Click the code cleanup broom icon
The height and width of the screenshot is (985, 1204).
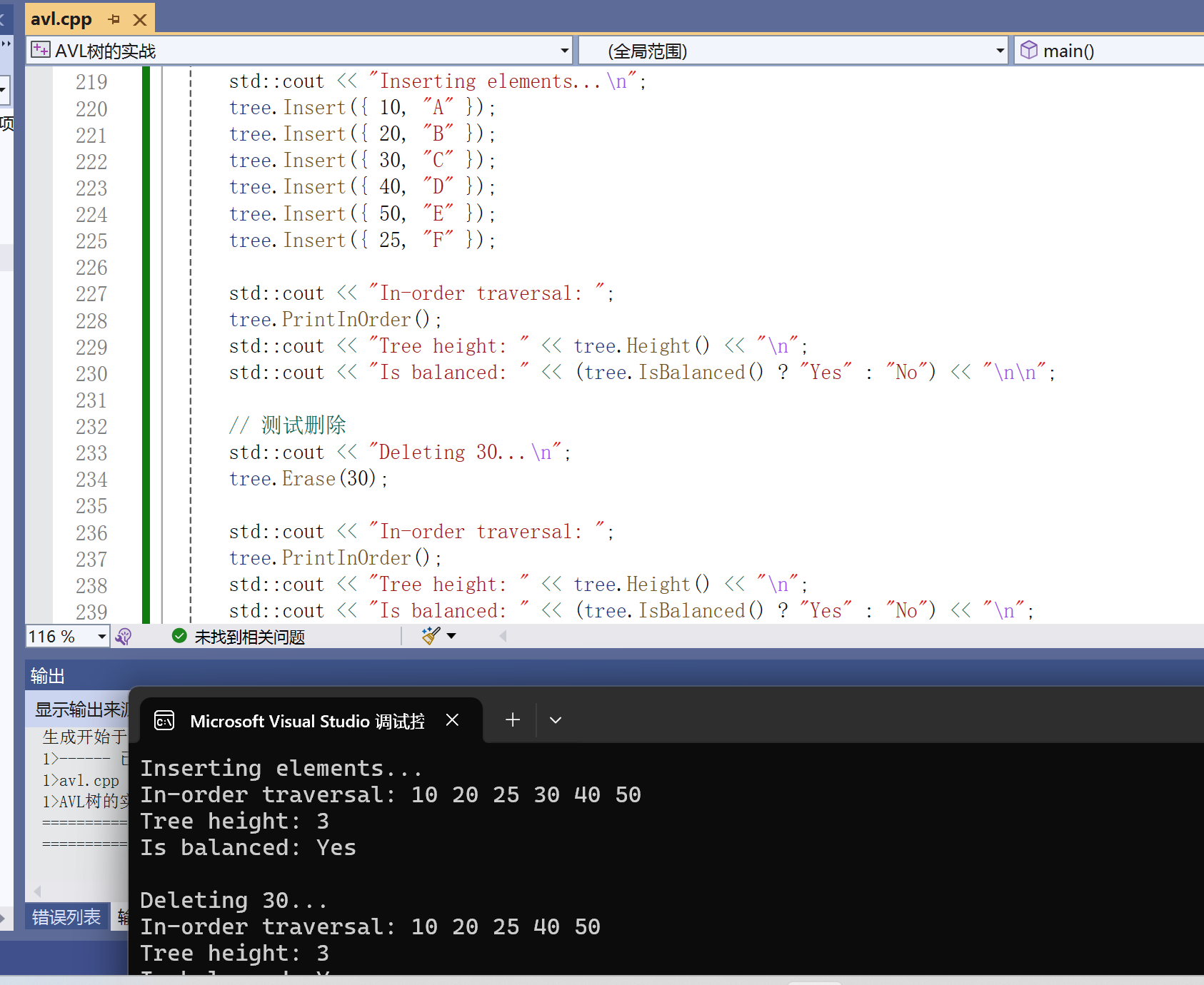click(431, 635)
